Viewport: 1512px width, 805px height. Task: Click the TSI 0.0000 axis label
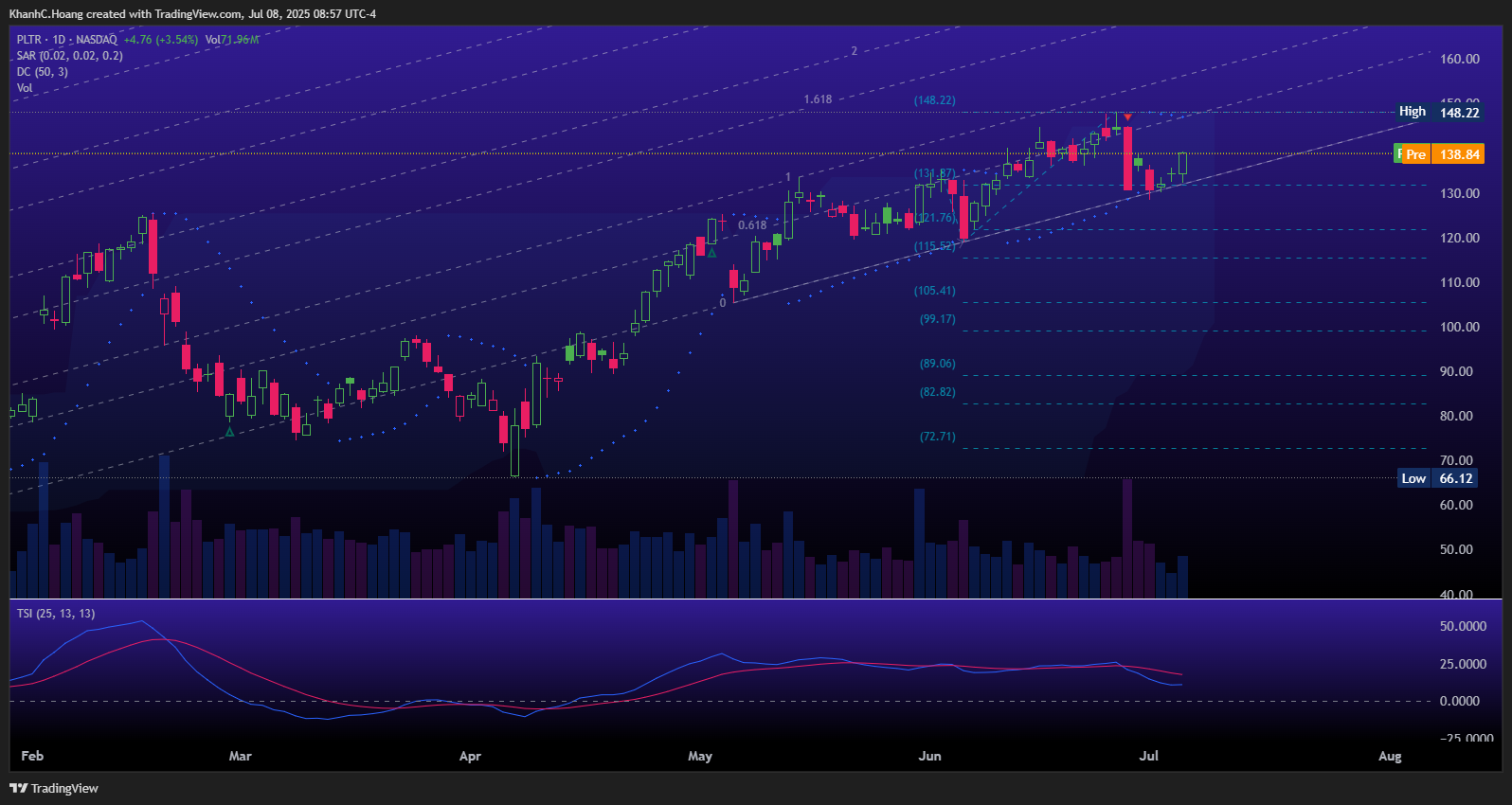[1460, 701]
